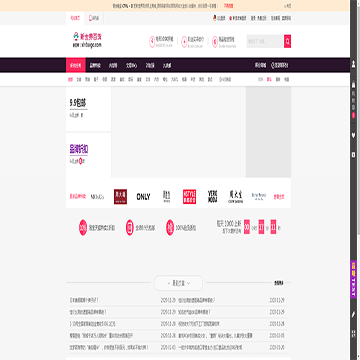Focus the search input box in the header

265,41
